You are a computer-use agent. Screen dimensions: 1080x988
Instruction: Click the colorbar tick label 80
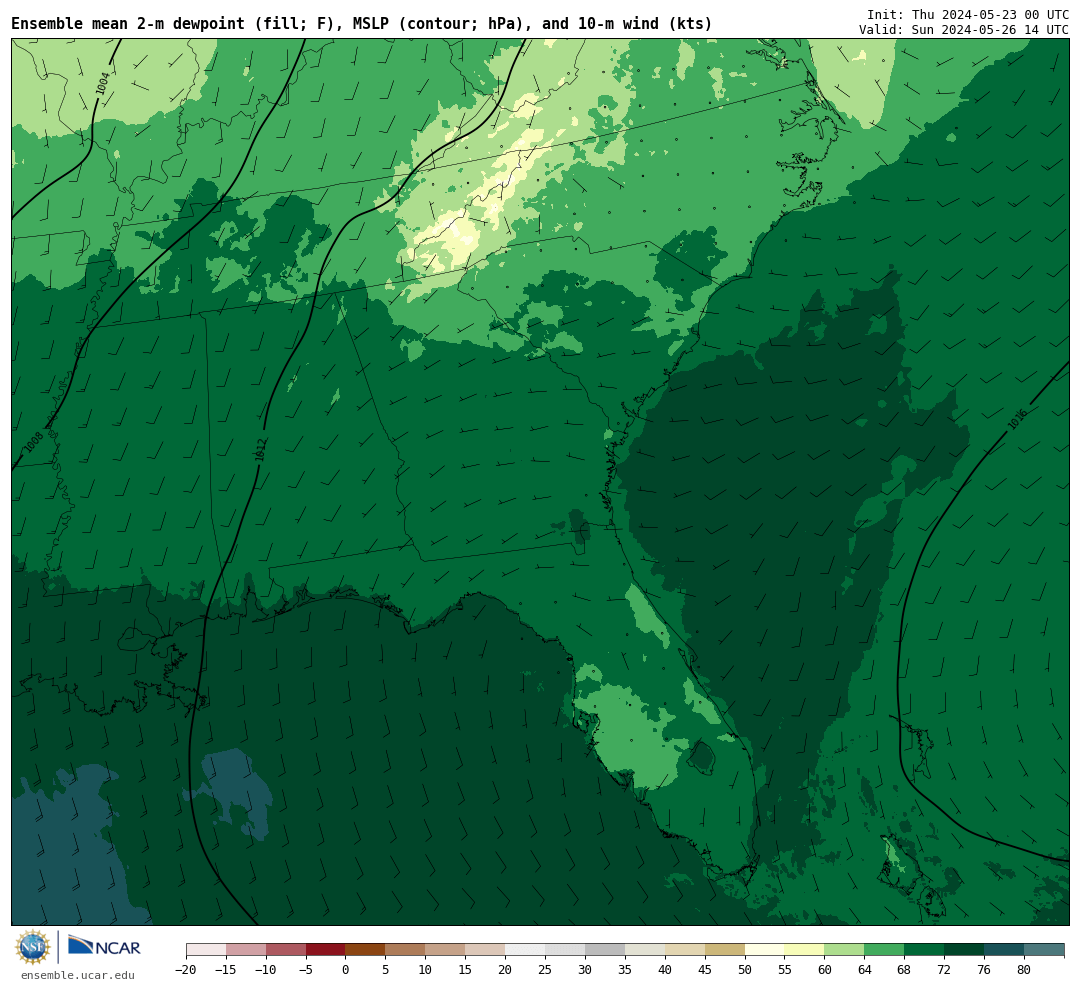pos(1024,970)
